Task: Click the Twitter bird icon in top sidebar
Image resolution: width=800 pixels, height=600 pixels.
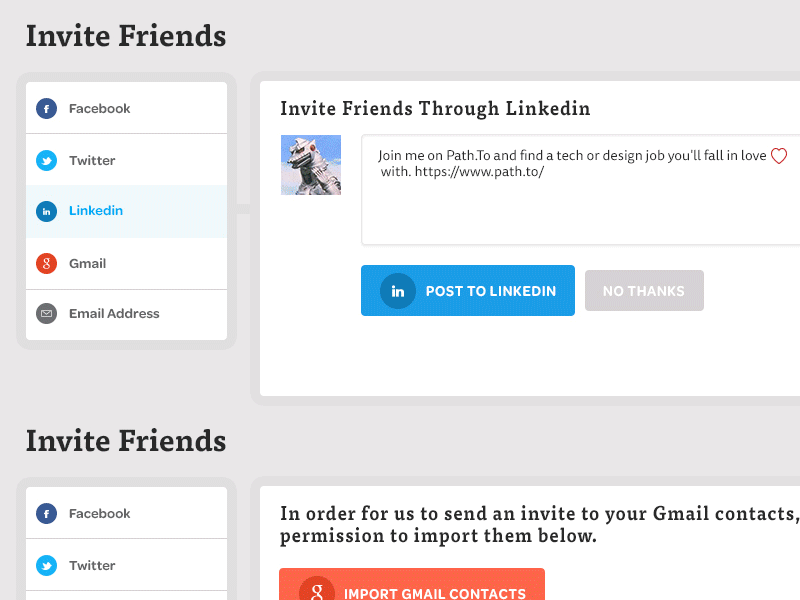Action: tap(46, 161)
